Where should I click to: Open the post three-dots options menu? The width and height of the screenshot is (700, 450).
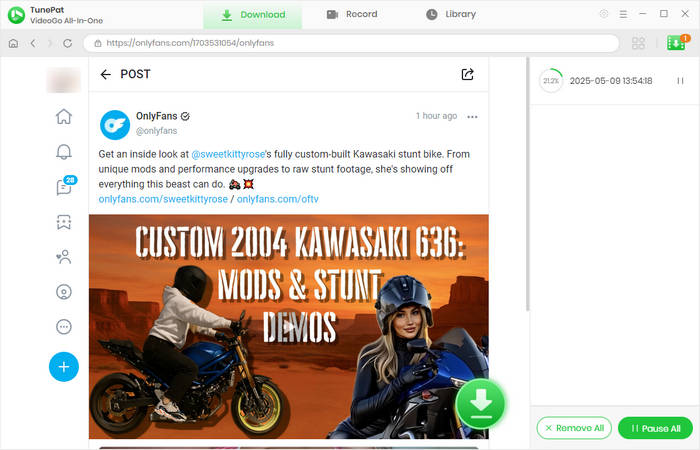[472, 117]
